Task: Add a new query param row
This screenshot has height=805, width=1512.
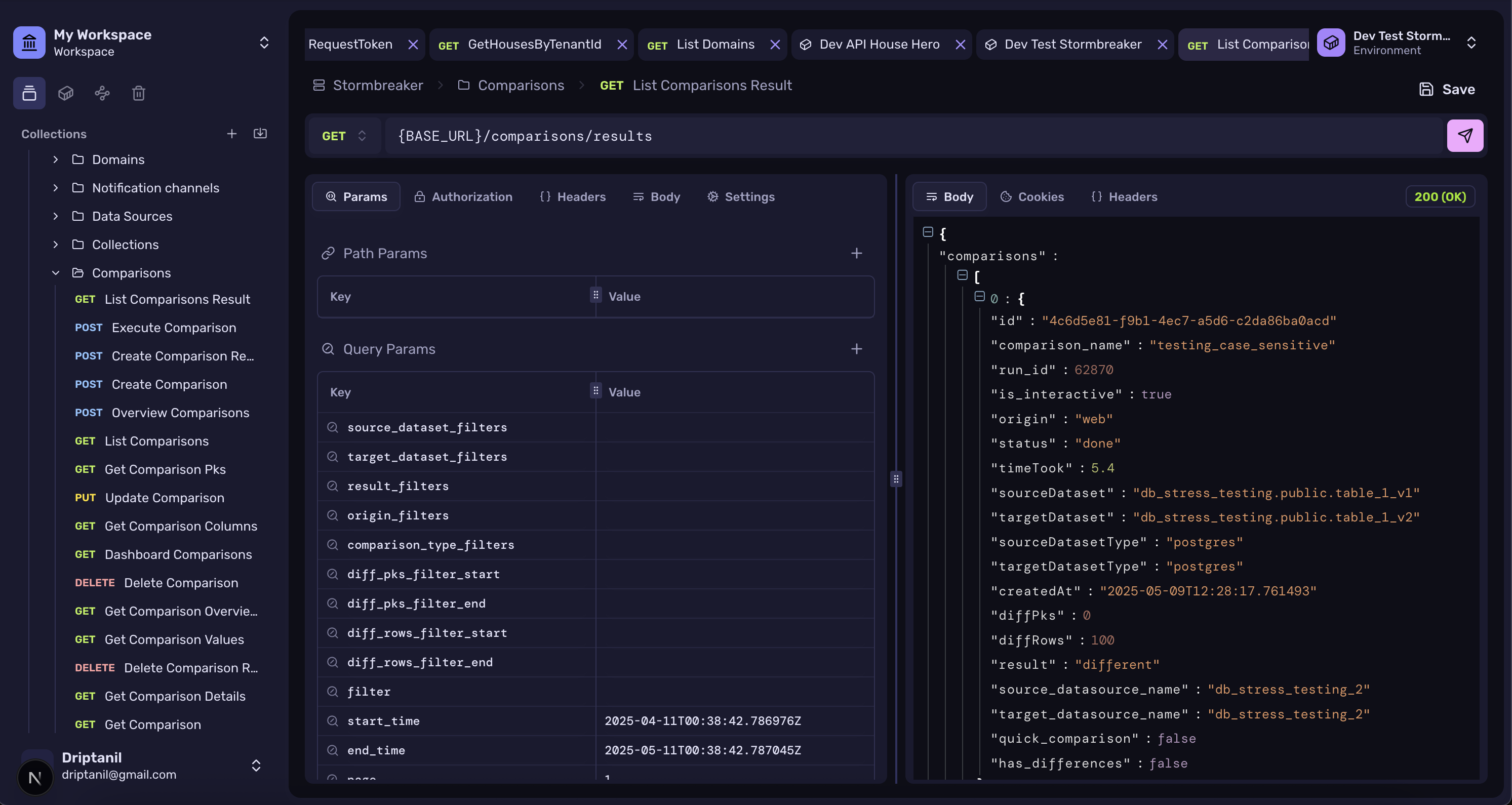Action: [856, 349]
